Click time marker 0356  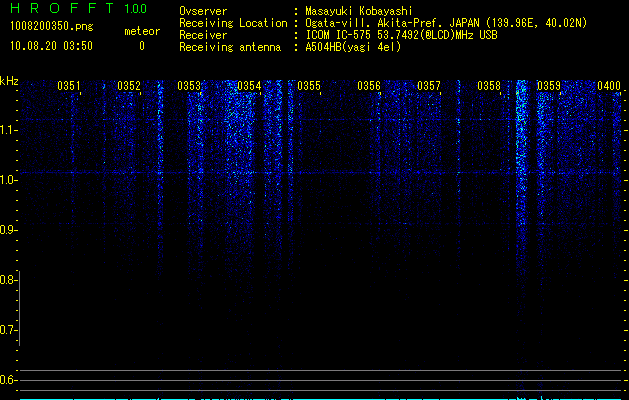[x=369, y=86]
